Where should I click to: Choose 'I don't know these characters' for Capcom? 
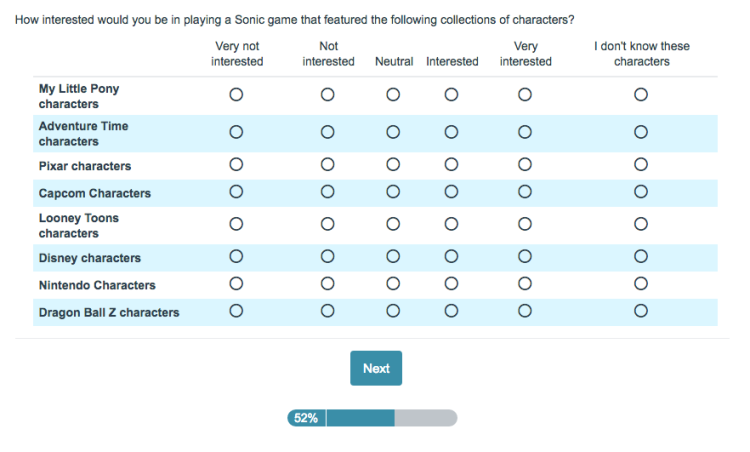pos(641,192)
